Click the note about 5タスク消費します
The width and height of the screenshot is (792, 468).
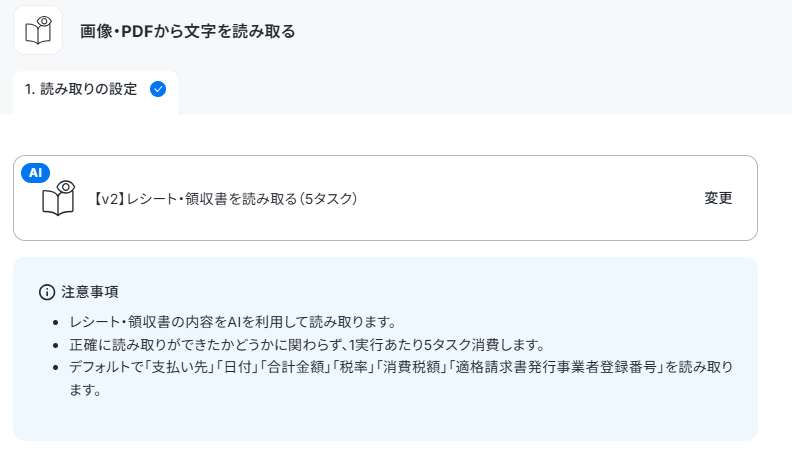point(307,345)
